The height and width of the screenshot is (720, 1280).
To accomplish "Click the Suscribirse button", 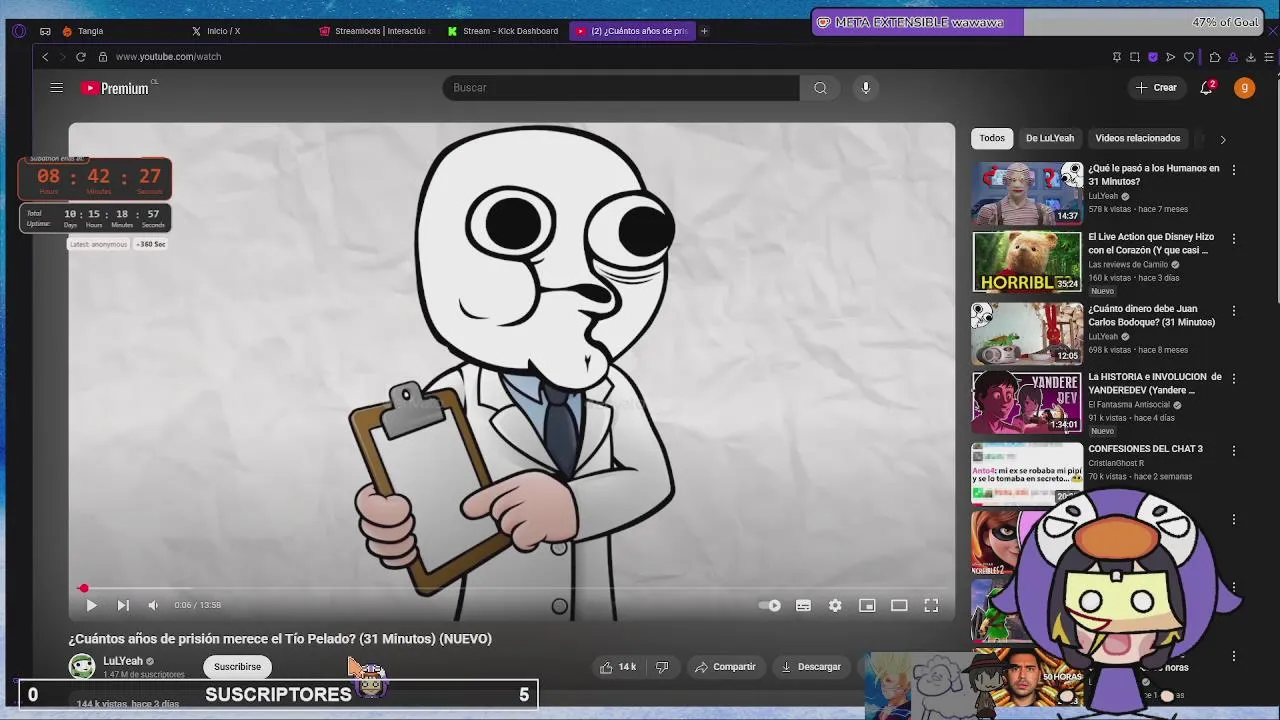I will pos(237,667).
